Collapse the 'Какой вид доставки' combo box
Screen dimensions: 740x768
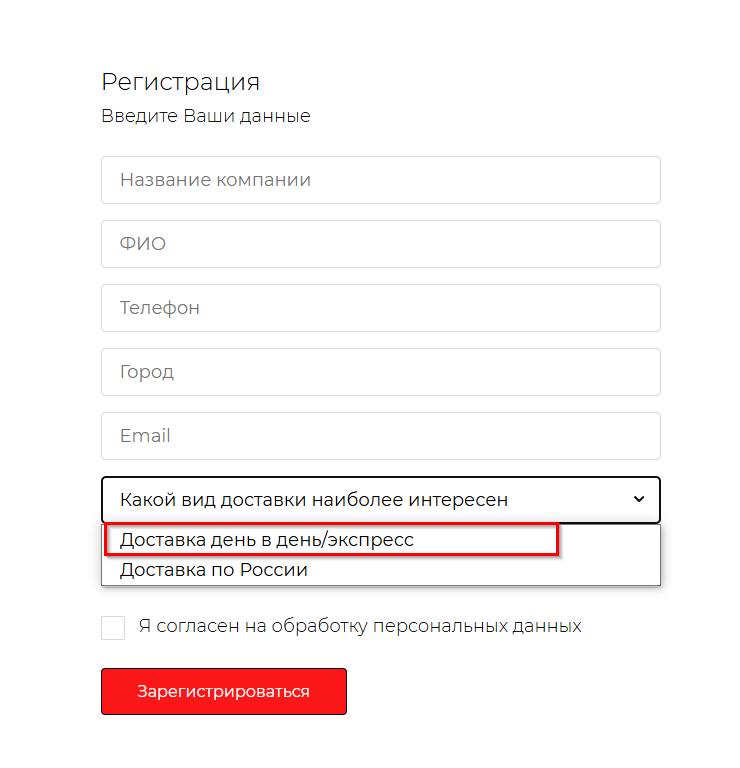pos(380,500)
